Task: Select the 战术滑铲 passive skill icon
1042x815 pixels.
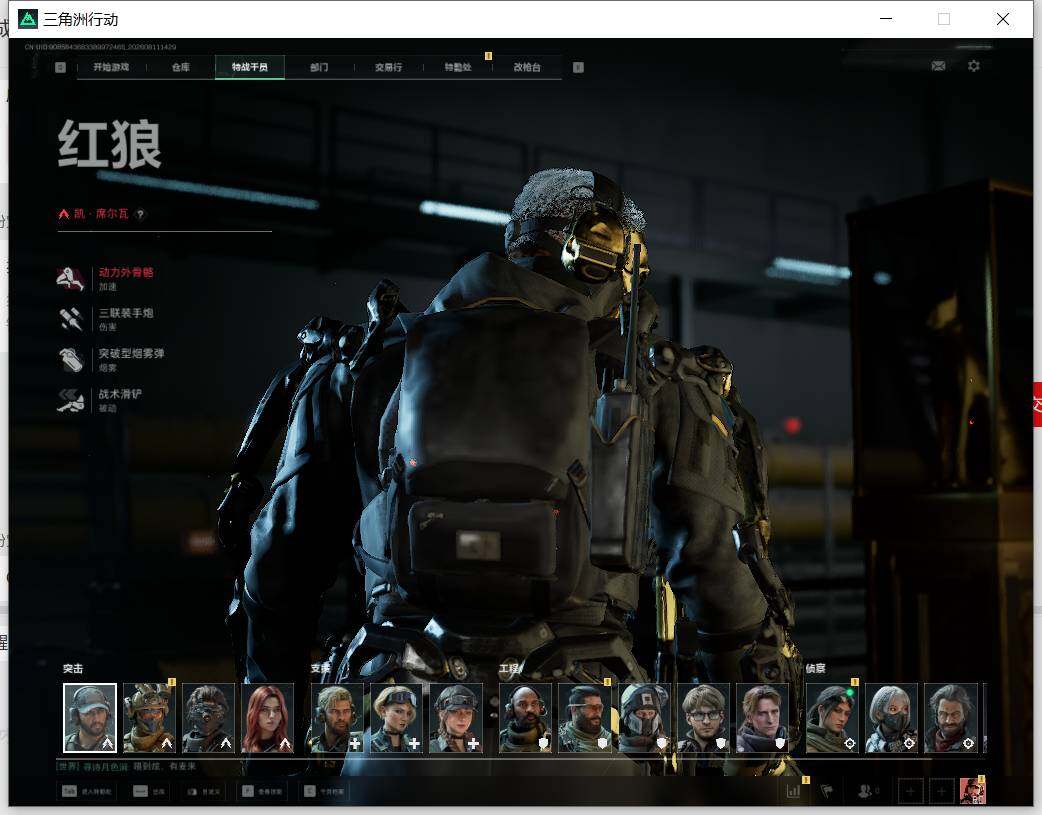Action: coord(71,400)
